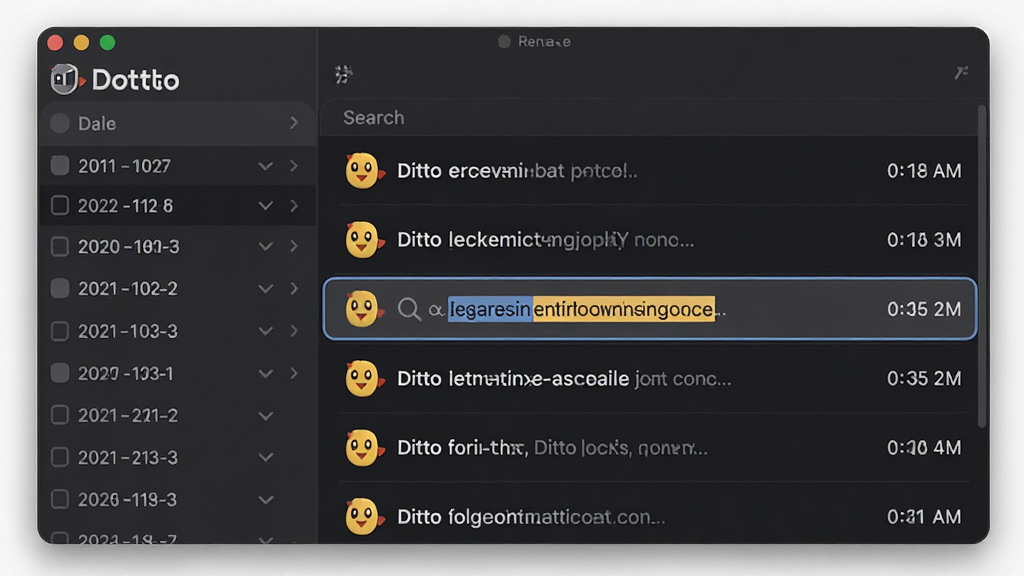
Task: Open the right arrow on 2022 – 112 8
Action: pyautogui.click(x=294, y=206)
